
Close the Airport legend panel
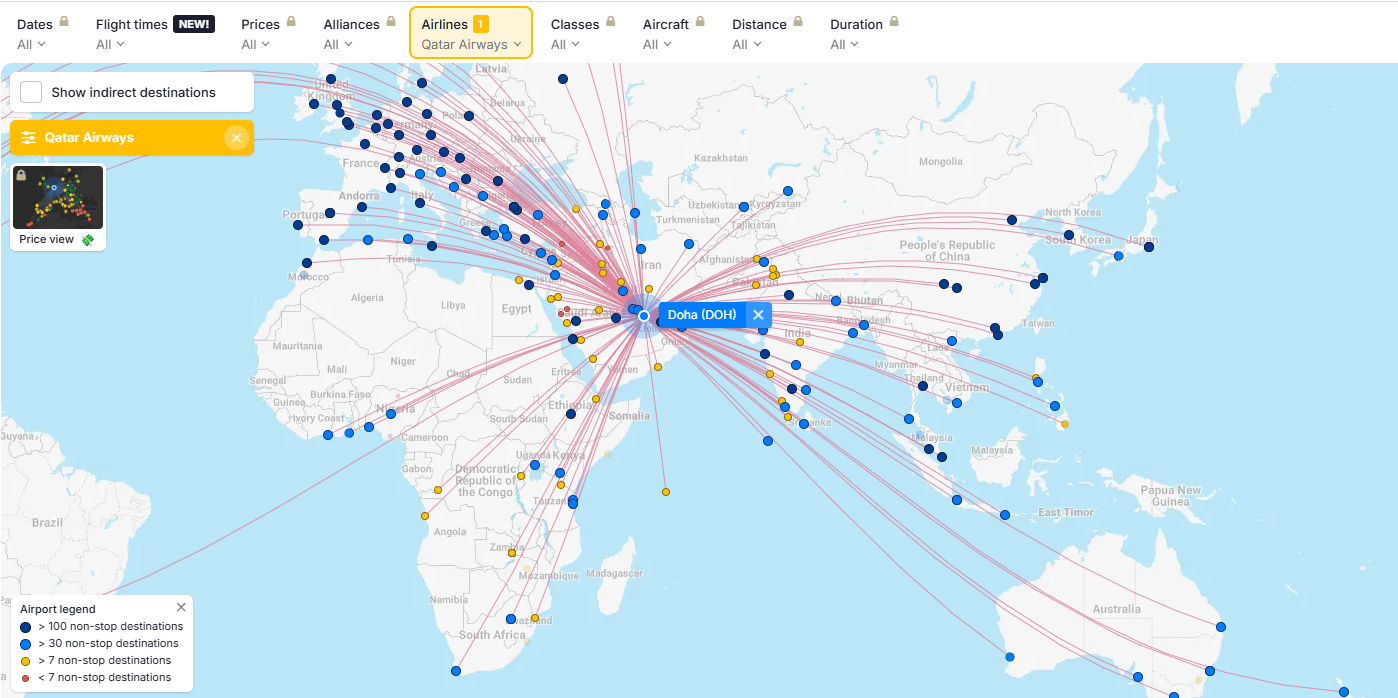[181, 607]
